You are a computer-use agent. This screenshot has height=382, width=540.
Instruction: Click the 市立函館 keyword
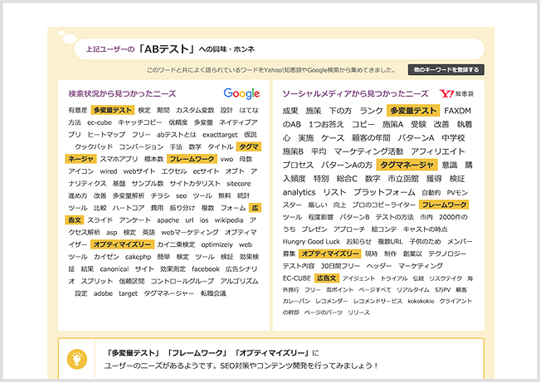403,179
